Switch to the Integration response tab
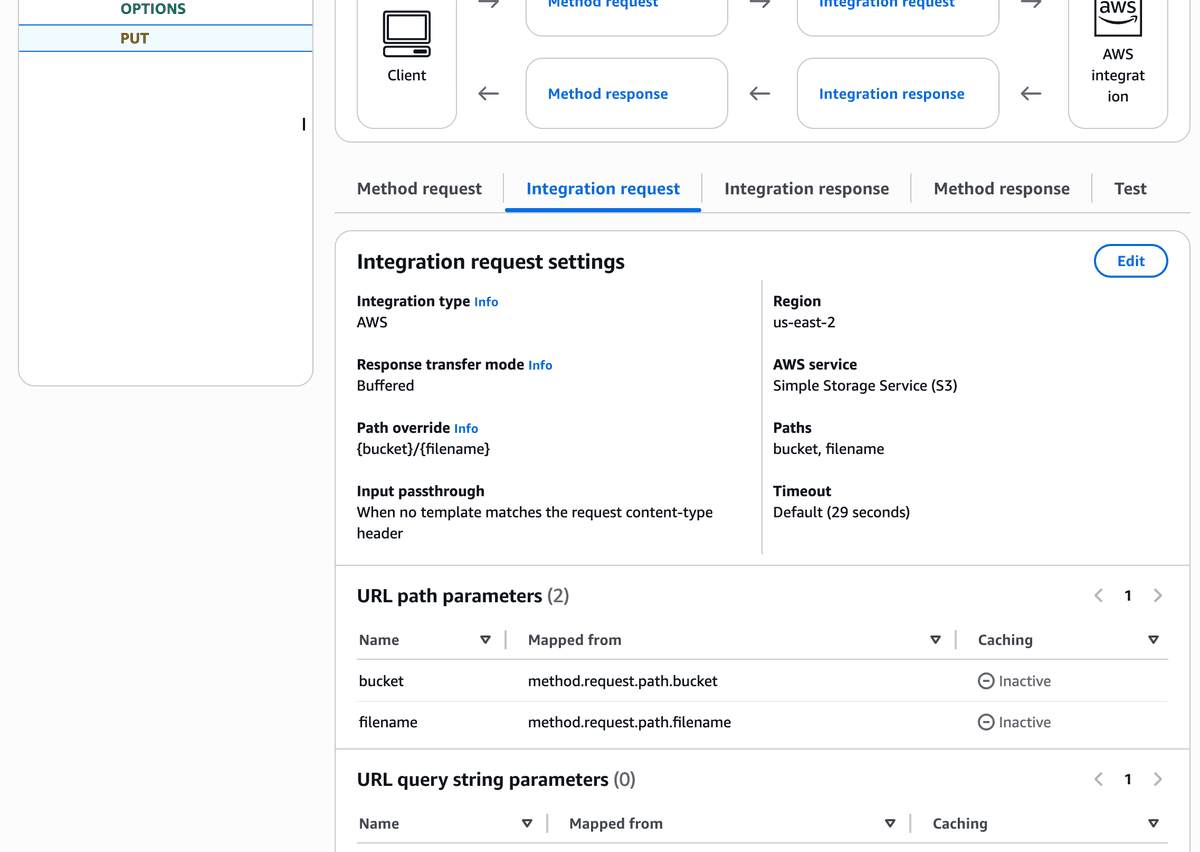The image size is (1200, 852). tap(806, 188)
